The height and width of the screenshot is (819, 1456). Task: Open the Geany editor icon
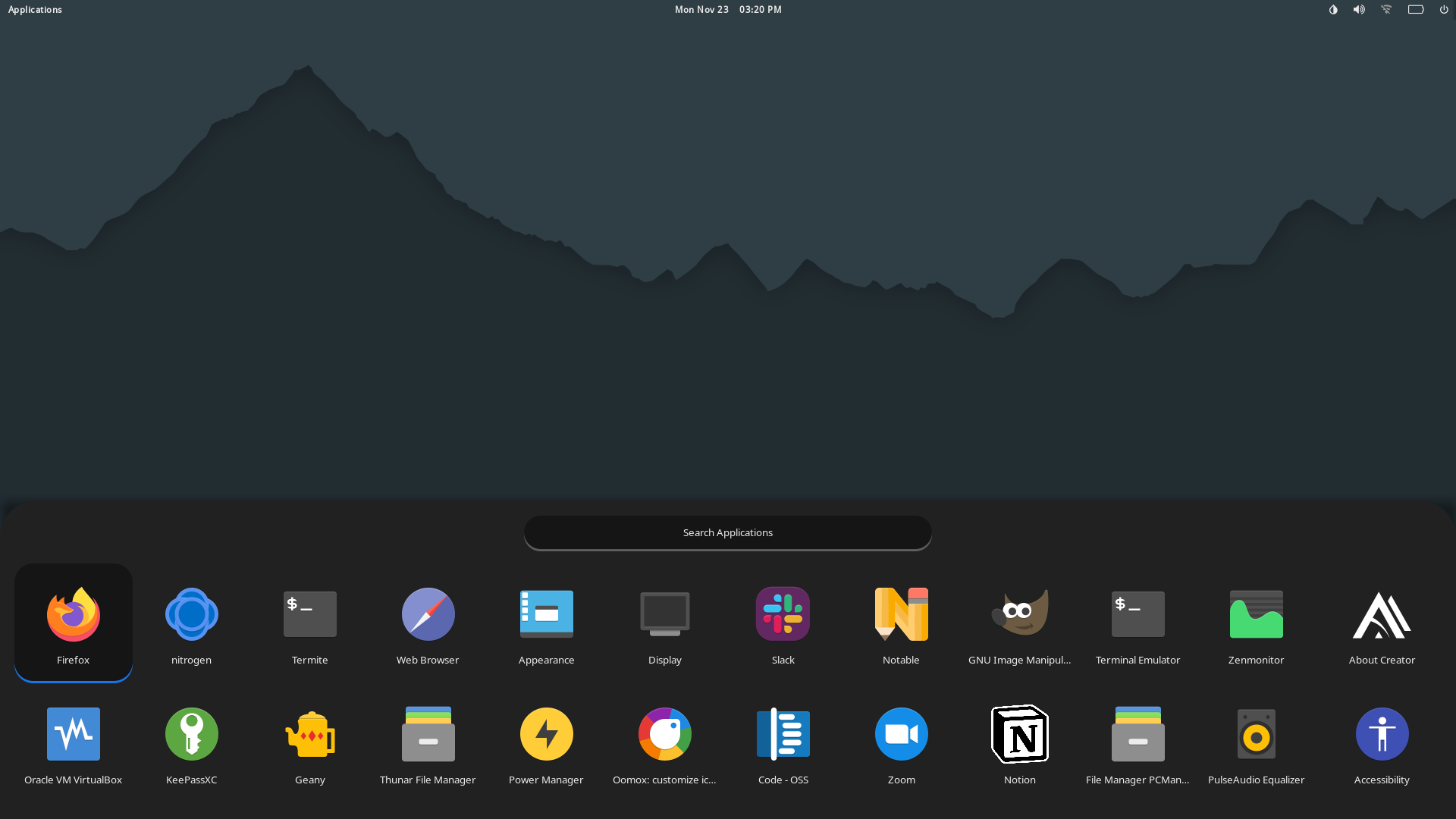click(x=309, y=734)
